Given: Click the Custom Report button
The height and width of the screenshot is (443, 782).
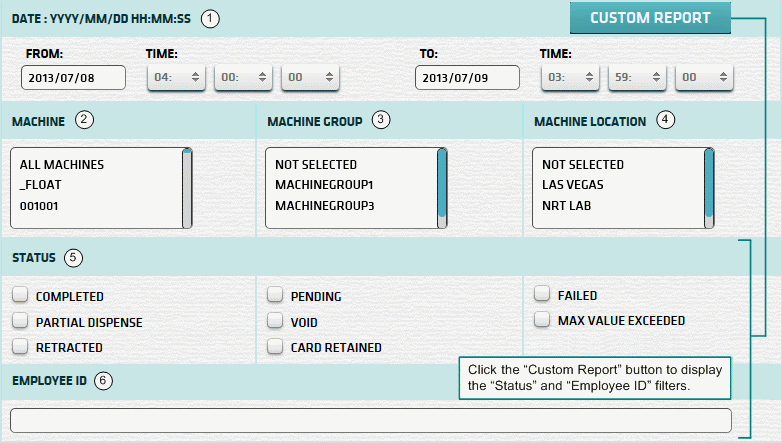Looking at the screenshot, I should [650, 18].
